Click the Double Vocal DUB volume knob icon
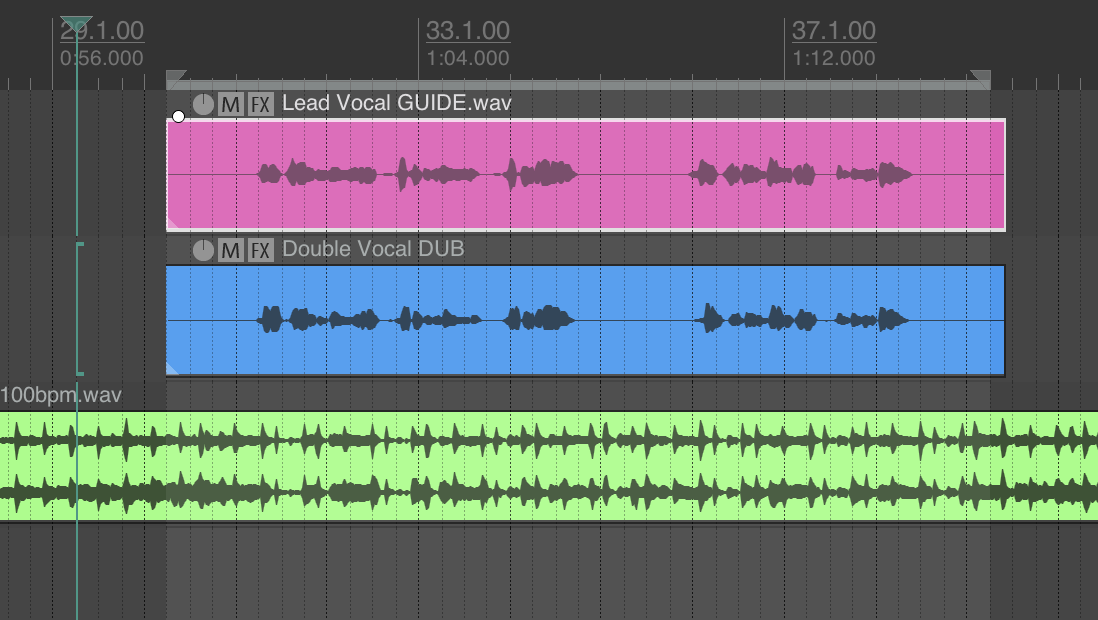 [203, 250]
